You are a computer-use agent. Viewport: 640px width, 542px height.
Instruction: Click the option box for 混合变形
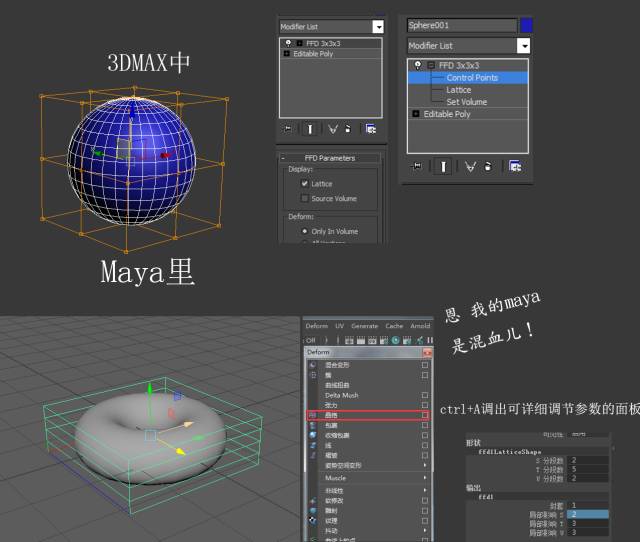[425, 365]
